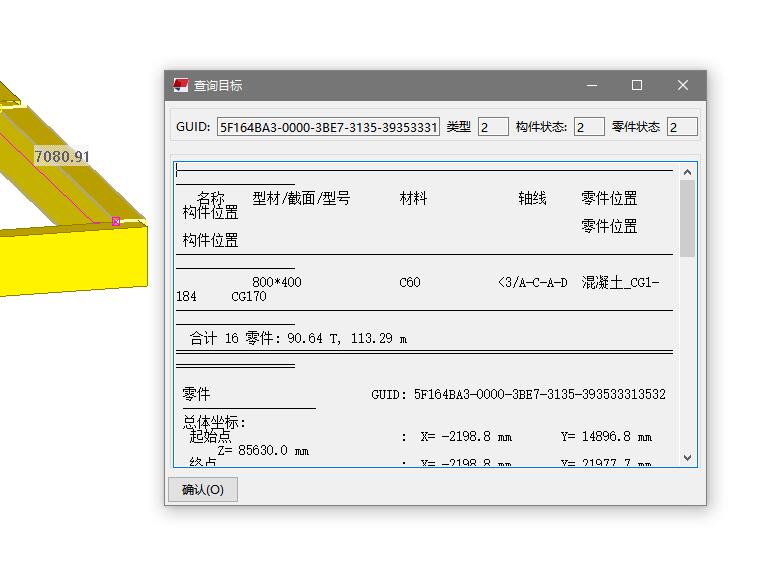Close the 查询目标 dialog
This screenshot has height=582, width=775.
pyautogui.click(x=683, y=85)
